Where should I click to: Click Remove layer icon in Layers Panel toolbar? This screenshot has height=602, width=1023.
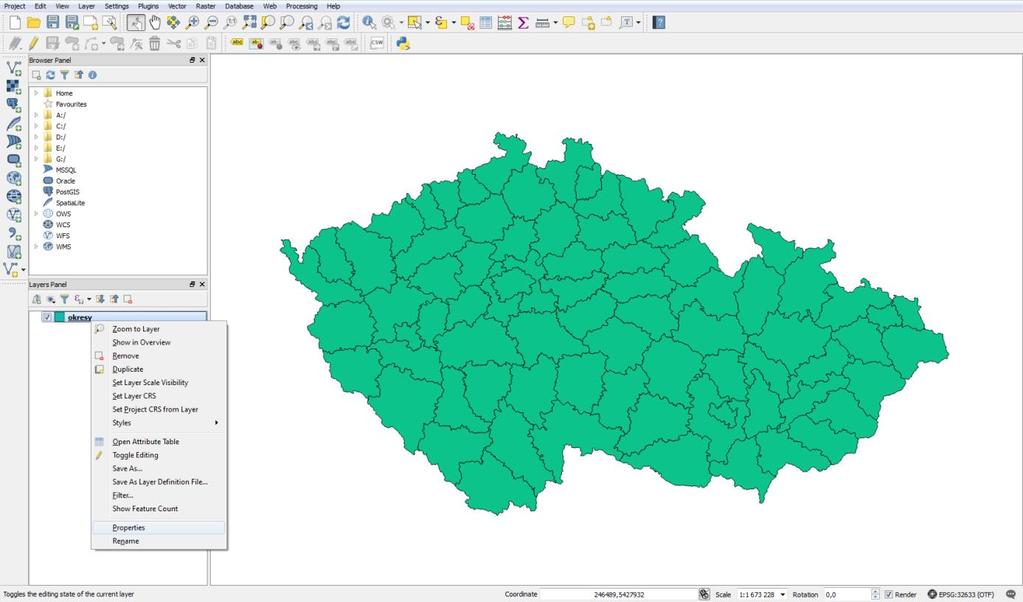(128, 299)
